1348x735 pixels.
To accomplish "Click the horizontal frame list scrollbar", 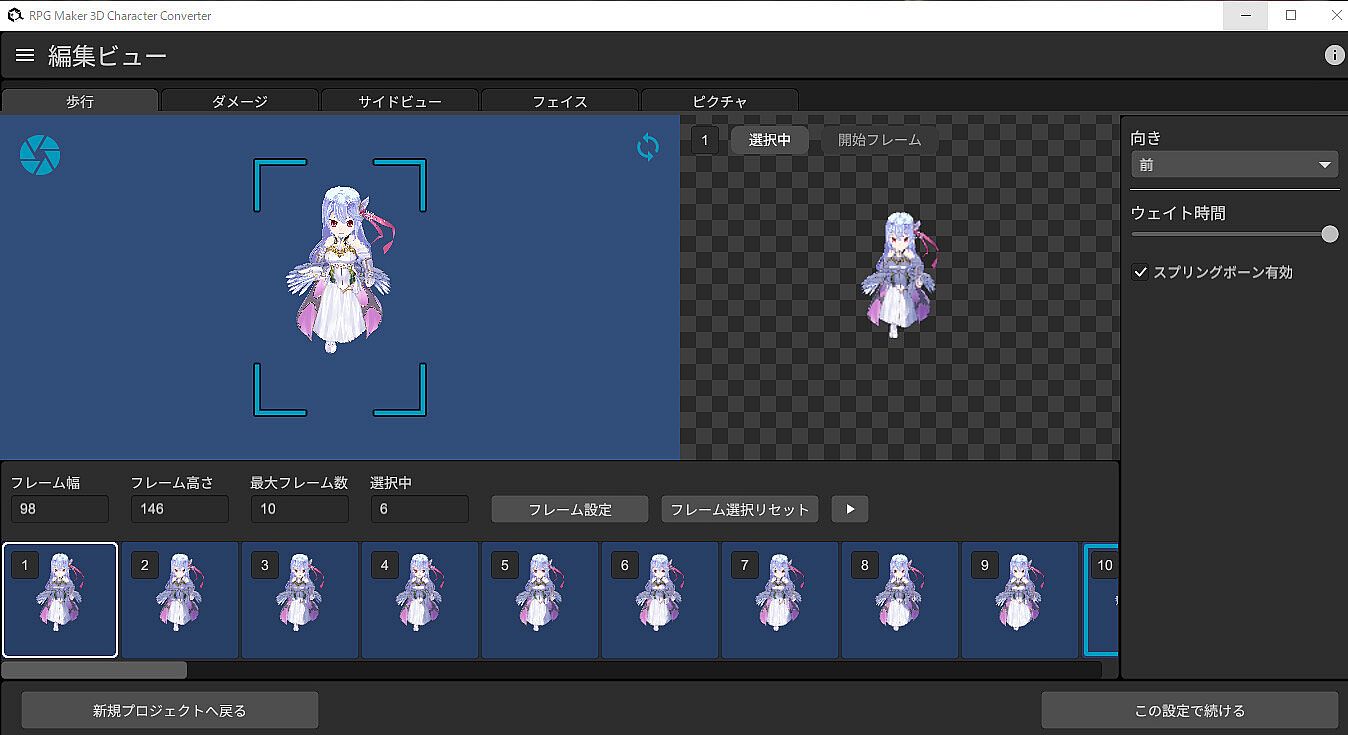I will [95, 669].
